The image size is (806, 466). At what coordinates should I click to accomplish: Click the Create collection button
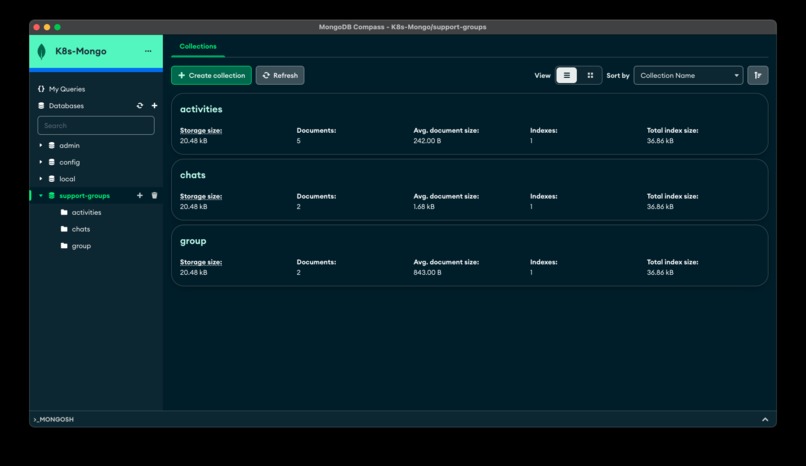coord(211,76)
